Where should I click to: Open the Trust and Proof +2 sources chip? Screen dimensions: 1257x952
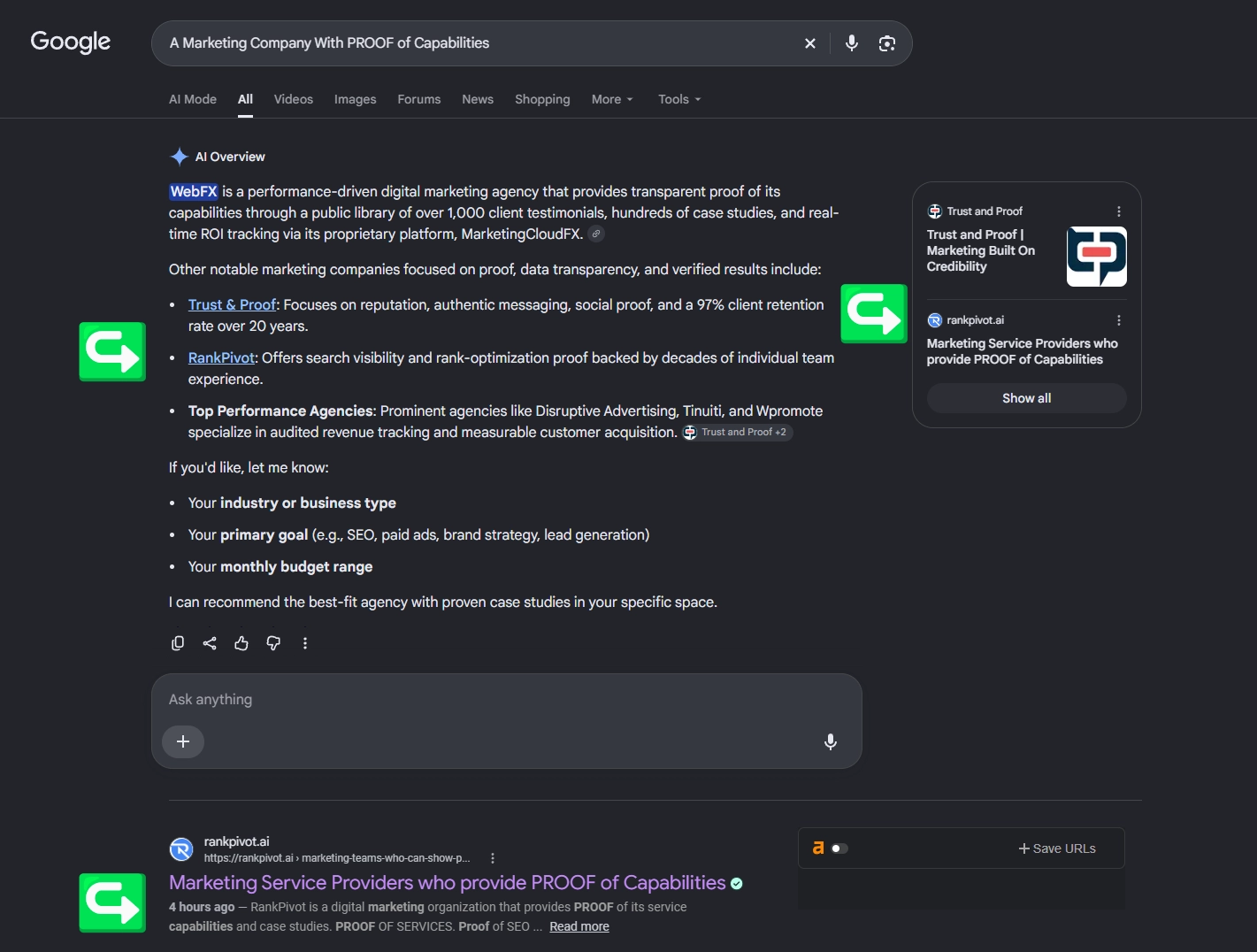click(x=737, y=432)
